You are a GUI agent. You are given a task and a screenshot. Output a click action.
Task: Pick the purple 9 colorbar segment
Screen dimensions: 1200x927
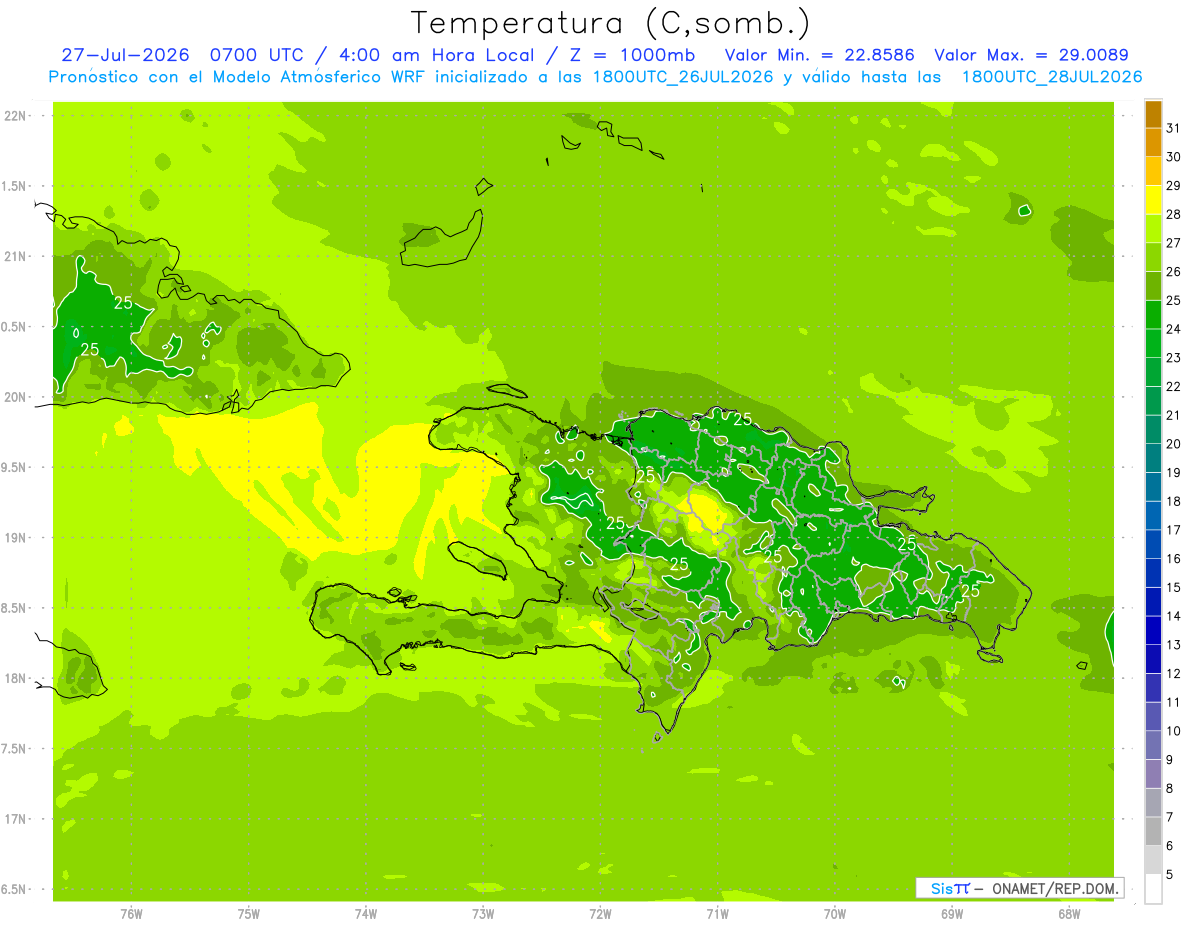tap(1153, 774)
